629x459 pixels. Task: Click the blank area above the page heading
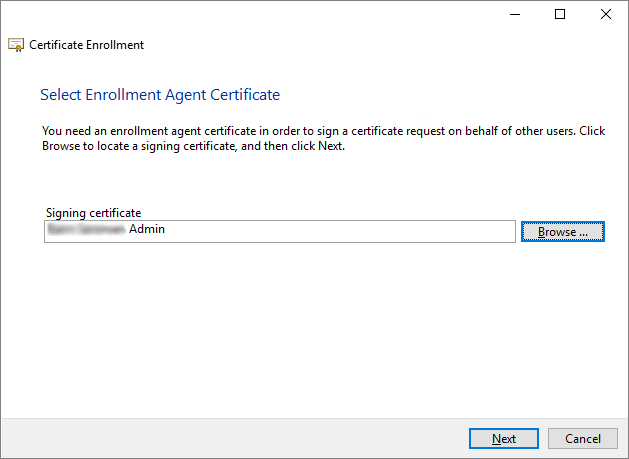(300, 68)
